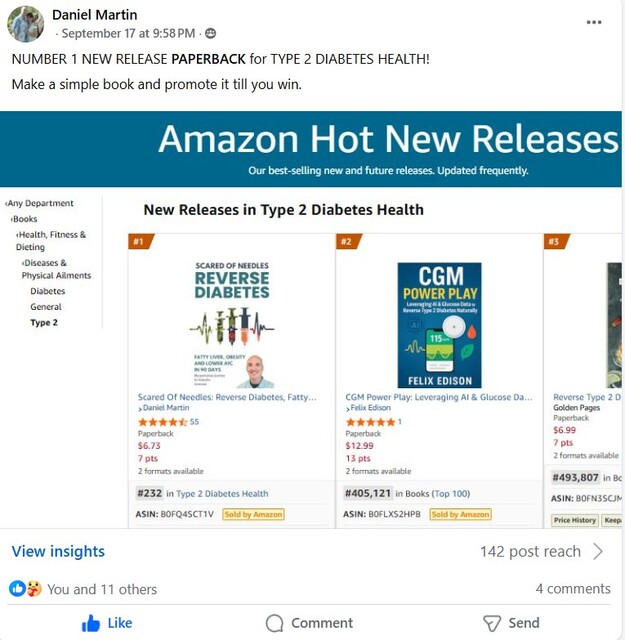Image resolution: width=625 pixels, height=640 pixels.
Task: Click the audience privacy icon beside timestamp
Action: point(211,33)
